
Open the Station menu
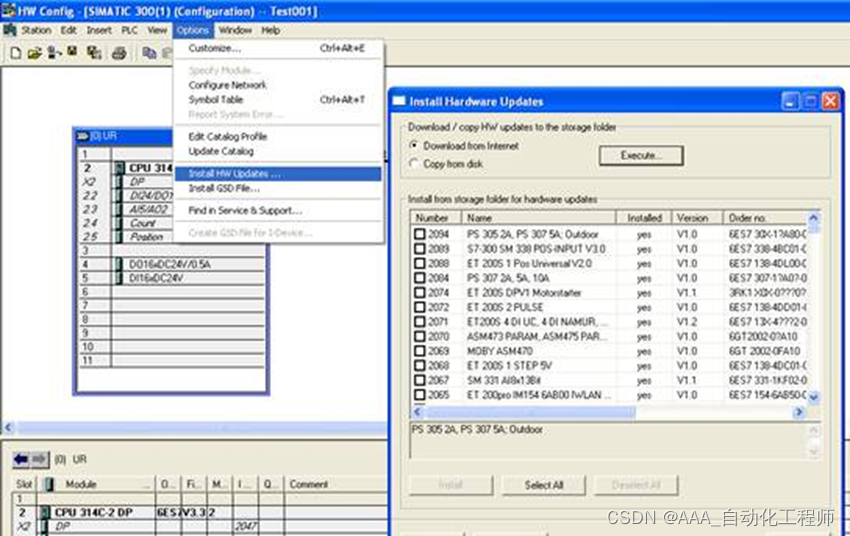[36, 30]
